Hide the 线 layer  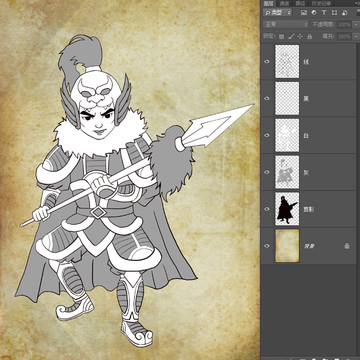point(267,61)
